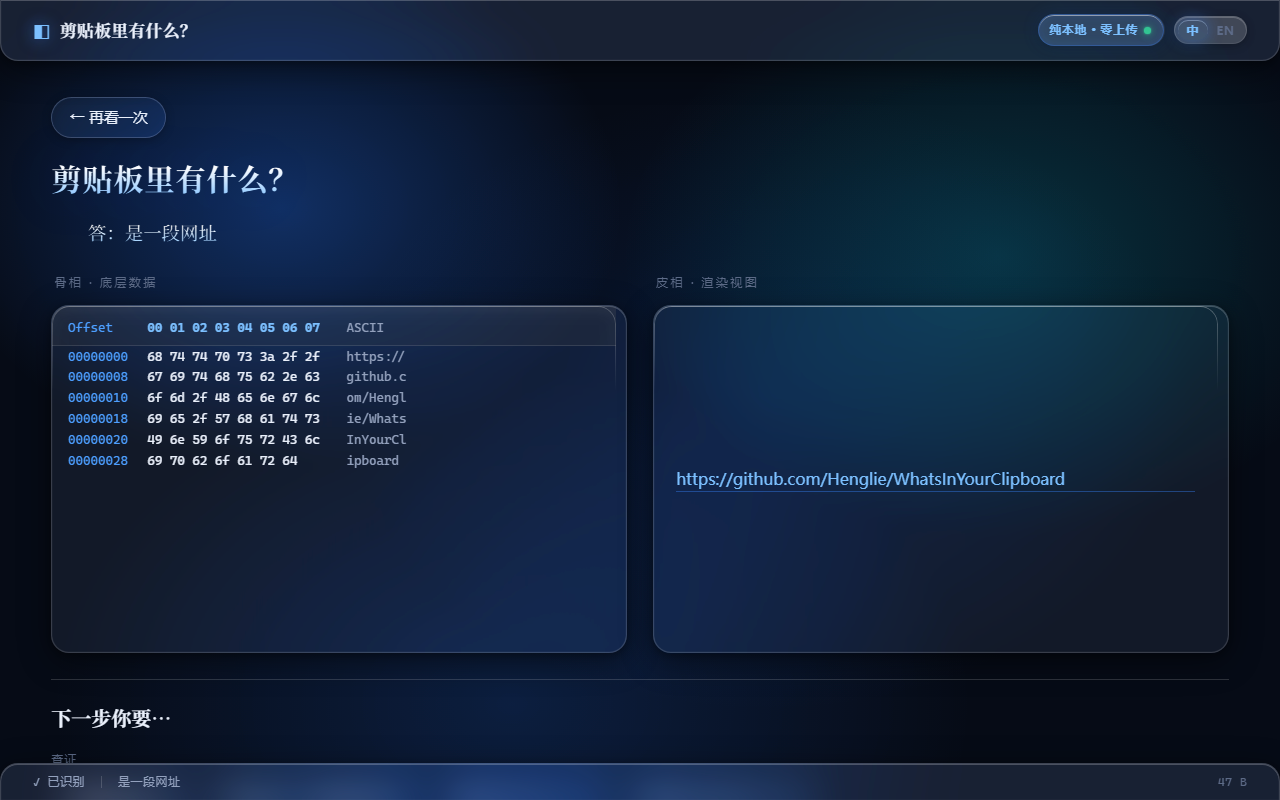
Task: Click ASCII text https://
Action: (375, 357)
